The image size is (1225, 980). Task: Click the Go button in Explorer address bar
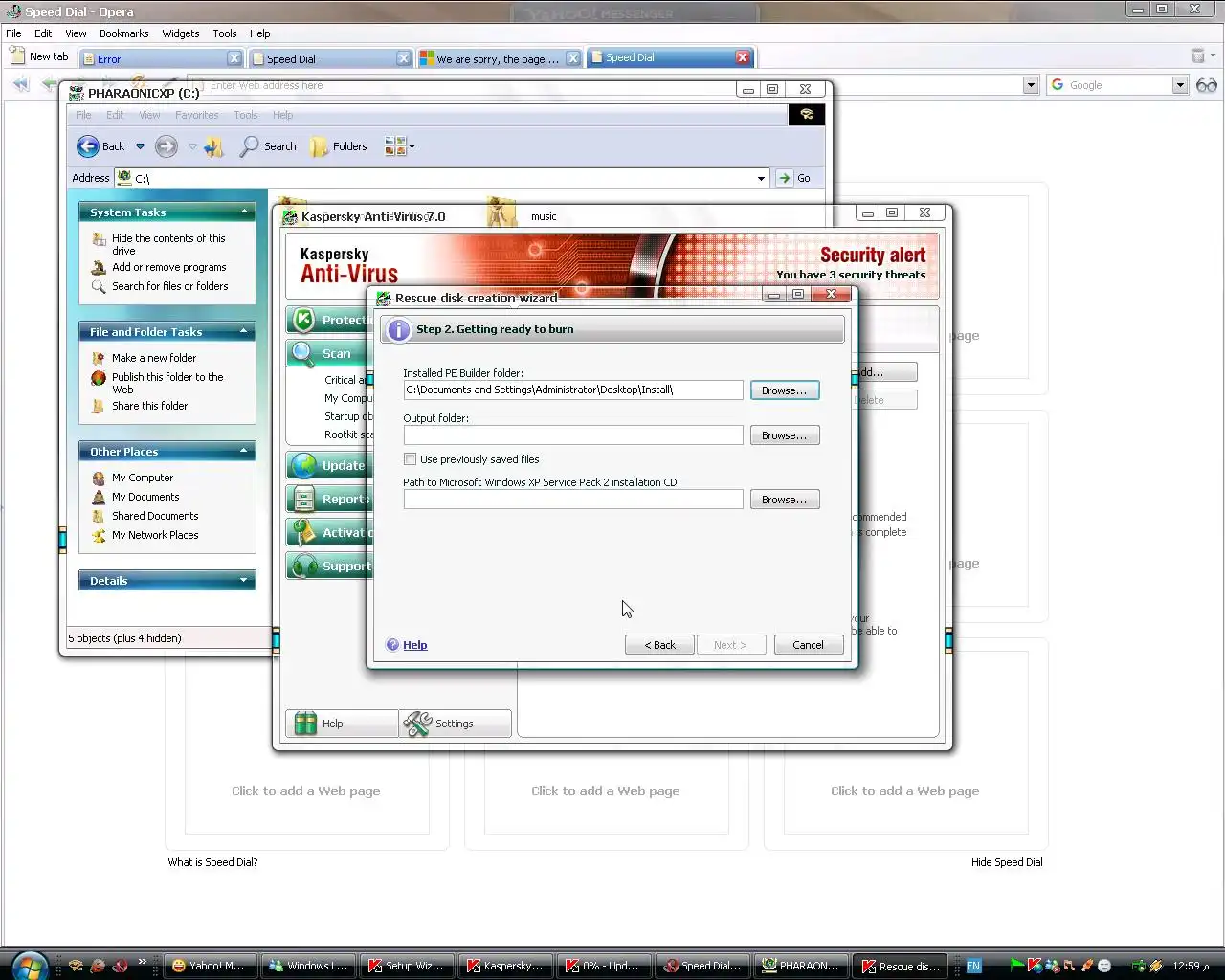coord(794,178)
